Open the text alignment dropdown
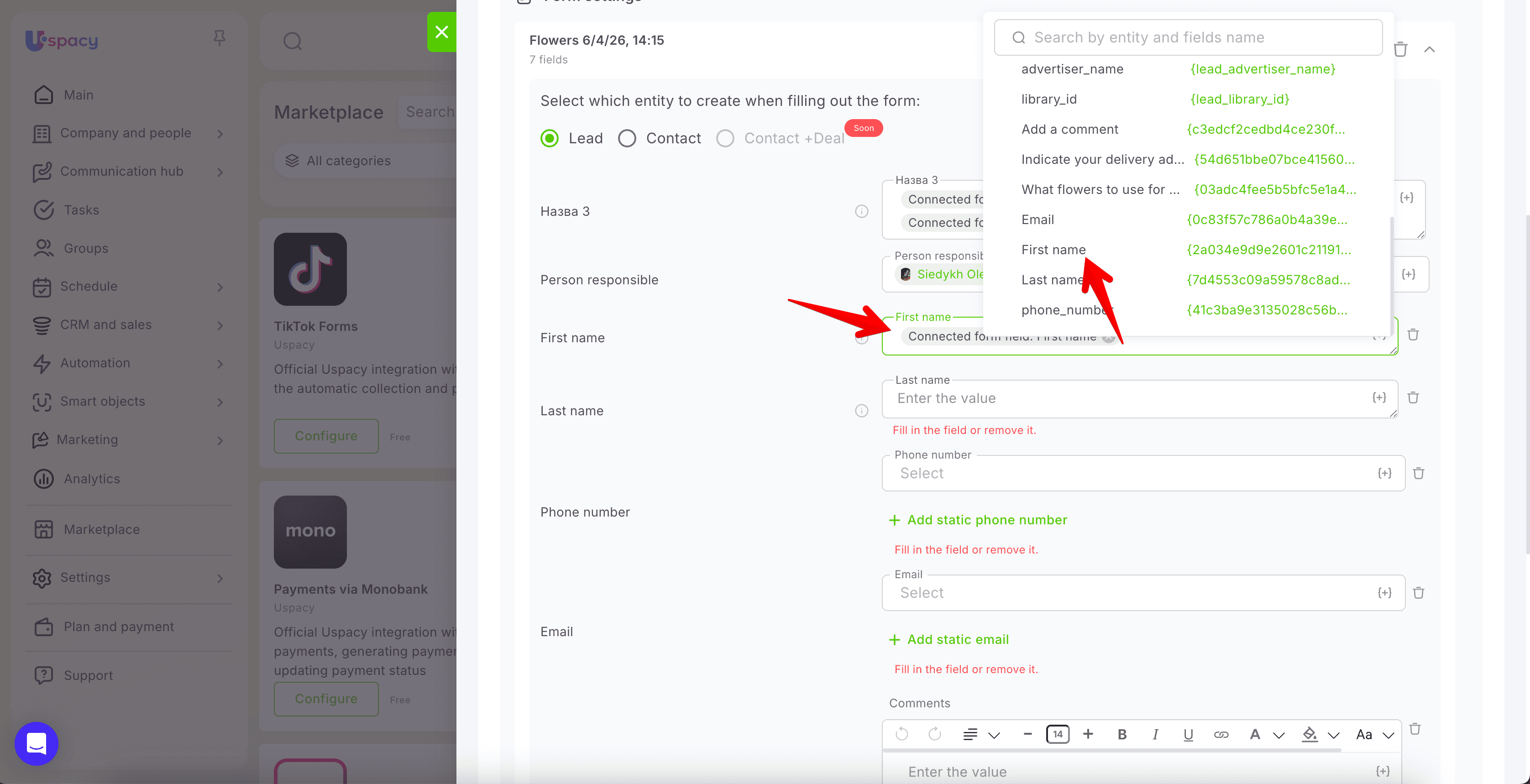This screenshot has width=1530, height=784. [x=981, y=735]
